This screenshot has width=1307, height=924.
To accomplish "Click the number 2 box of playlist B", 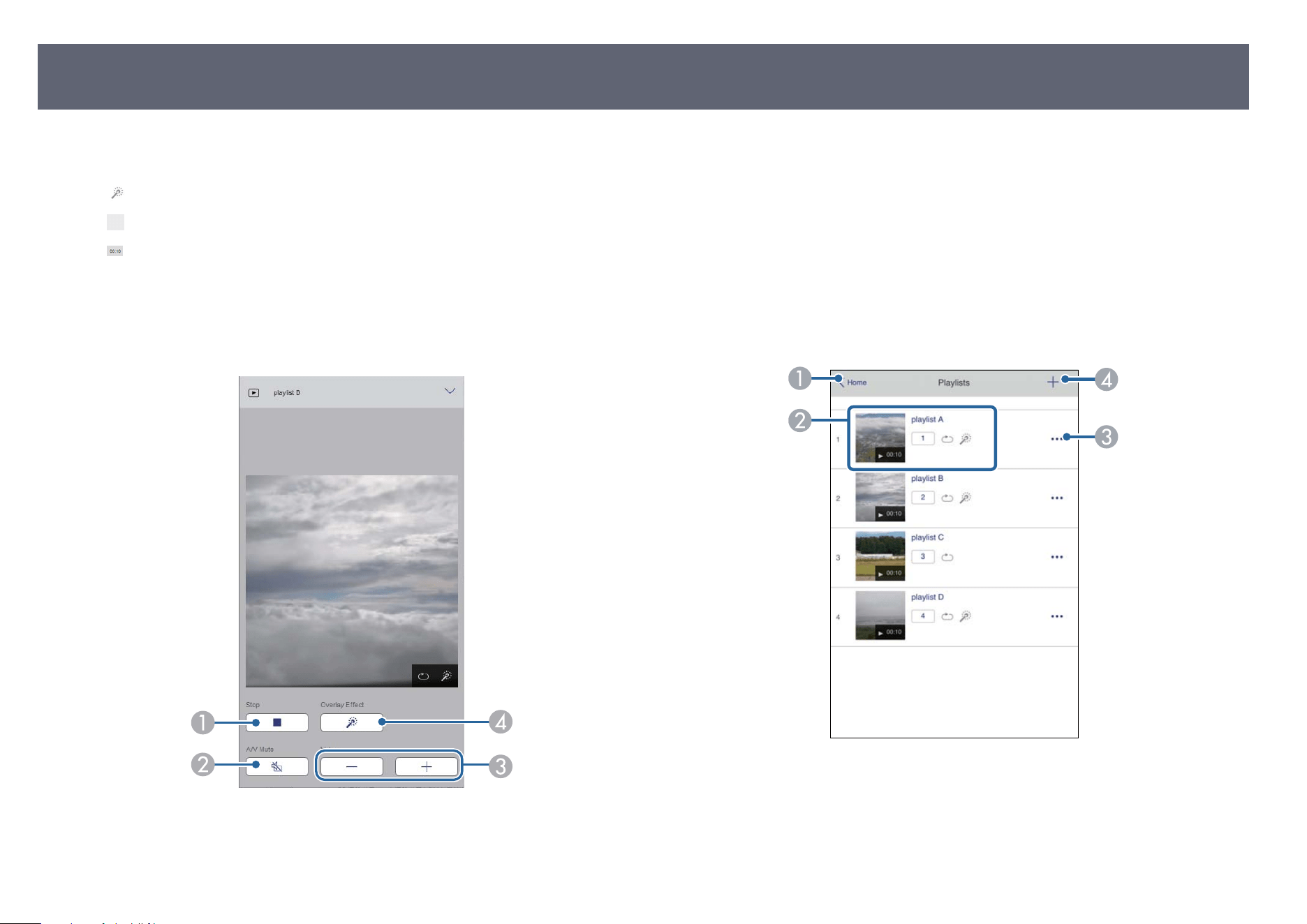I will pos(923,498).
